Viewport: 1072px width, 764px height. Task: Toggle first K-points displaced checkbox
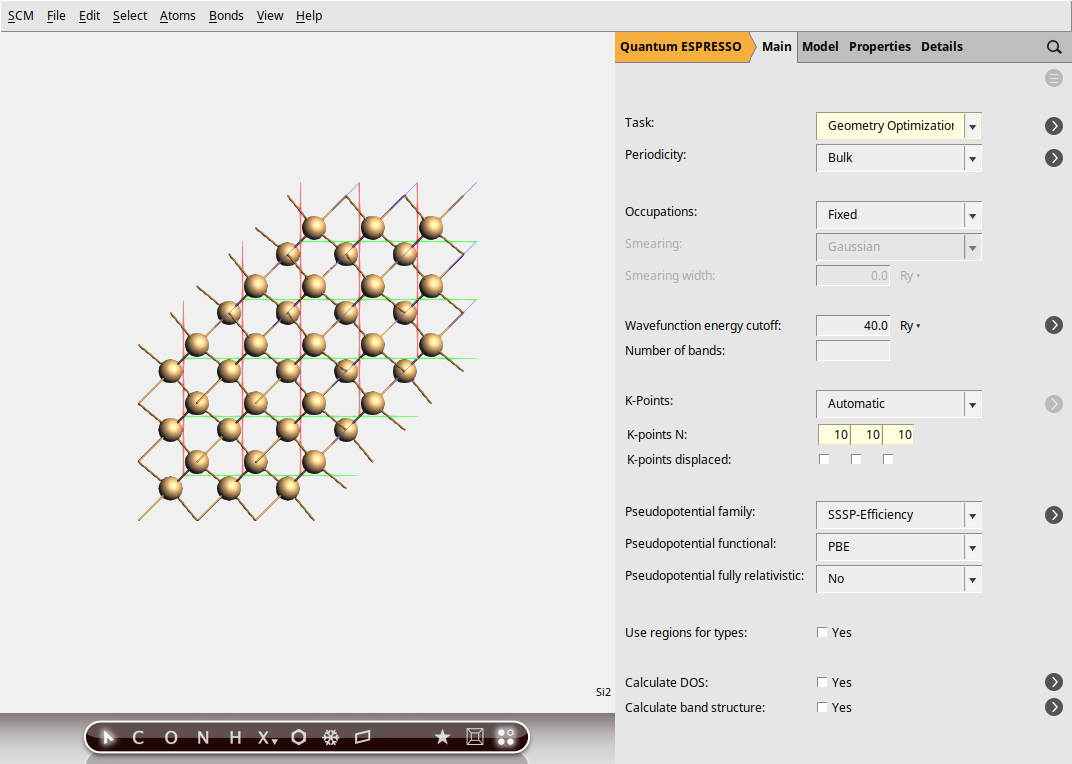point(824,459)
